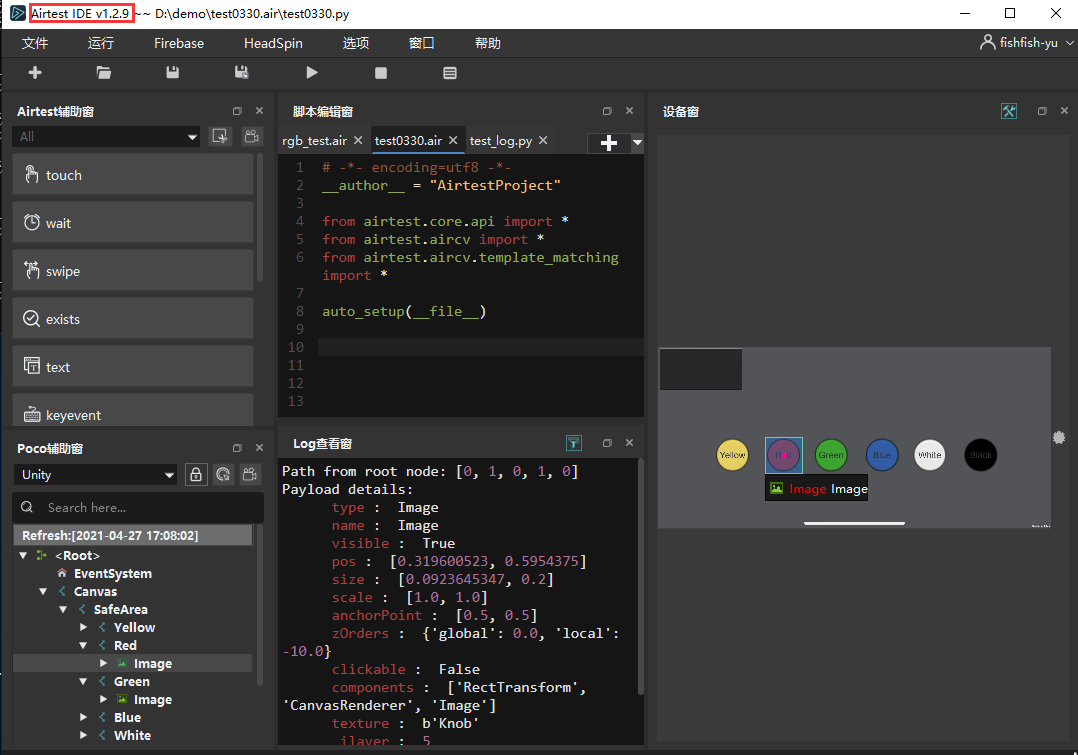Open the 窗口 menu
This screenshot has height=755, width=1078.
tap(421, 43)
